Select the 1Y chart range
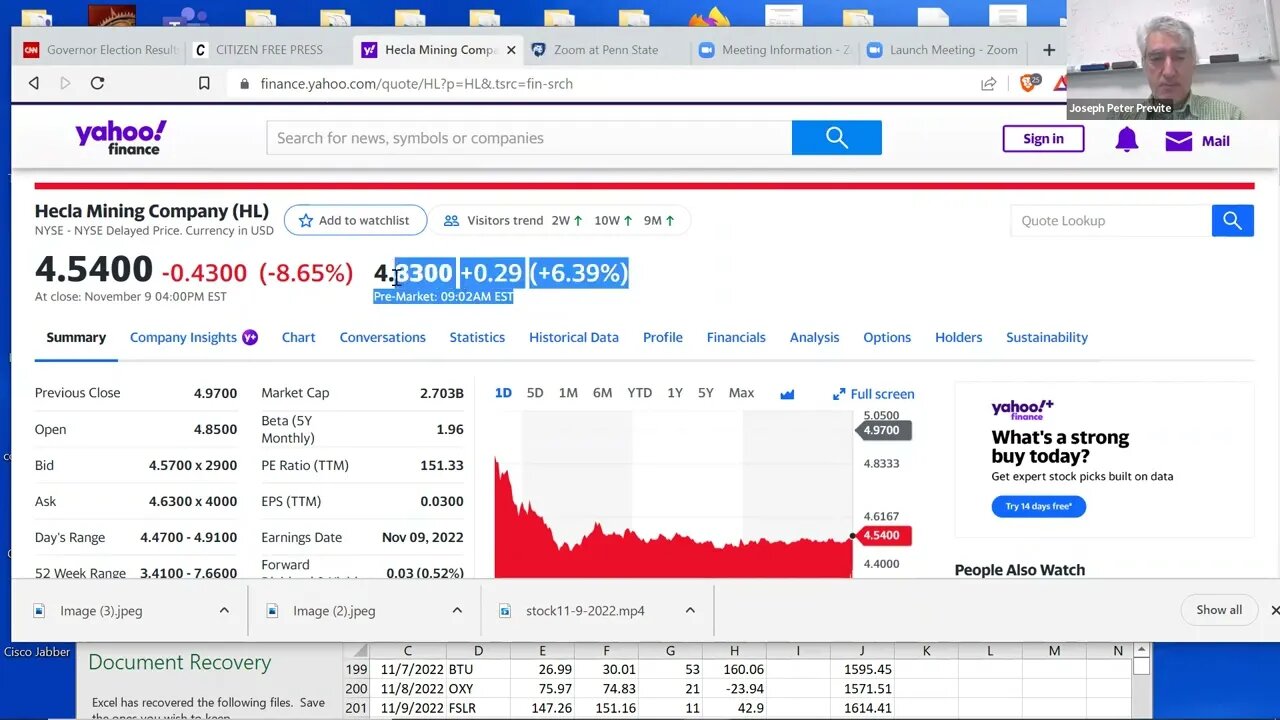 (675, 393)
